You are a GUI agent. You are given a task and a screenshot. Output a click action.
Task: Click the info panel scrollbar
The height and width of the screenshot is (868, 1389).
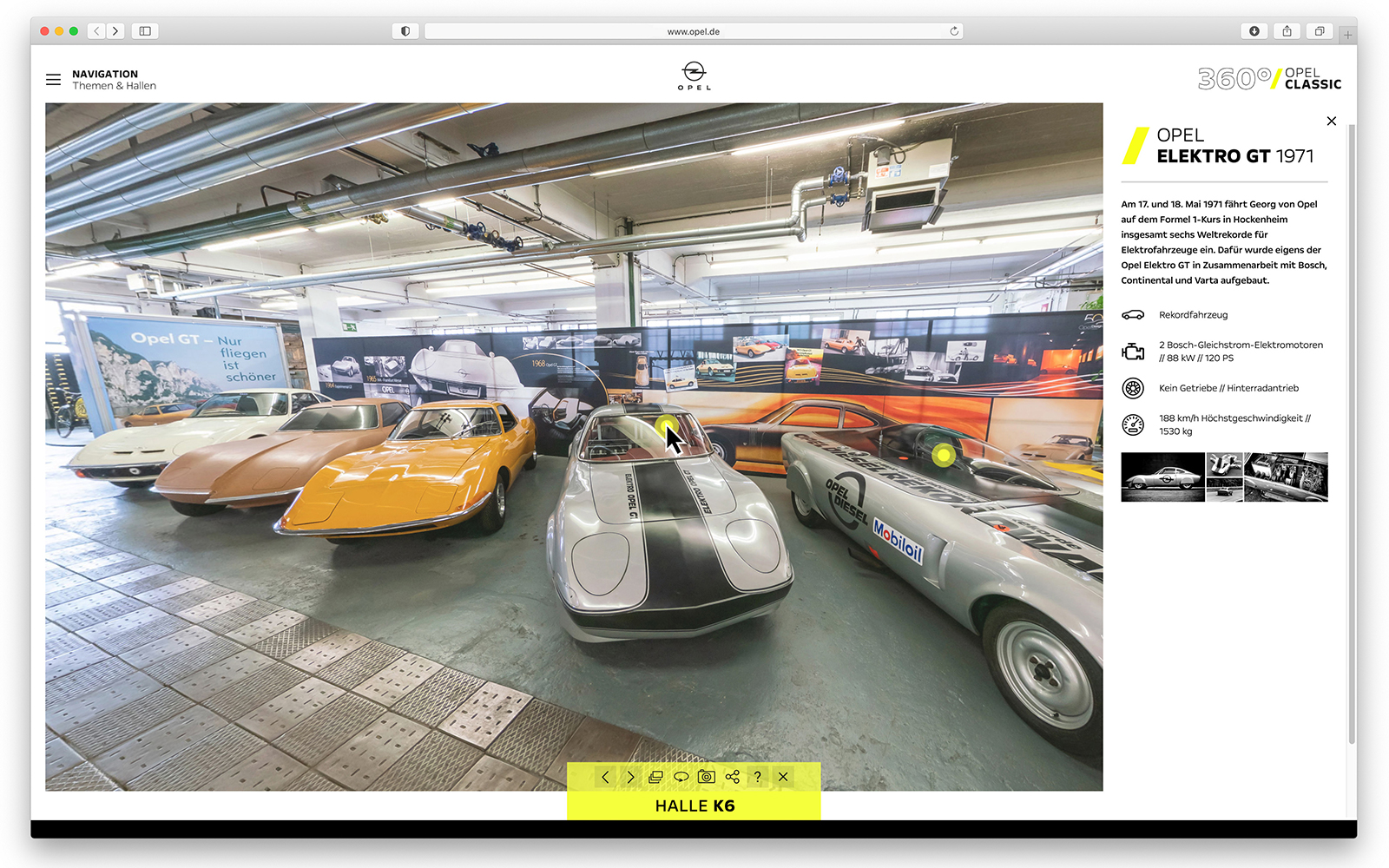(x=1352, y=434)
